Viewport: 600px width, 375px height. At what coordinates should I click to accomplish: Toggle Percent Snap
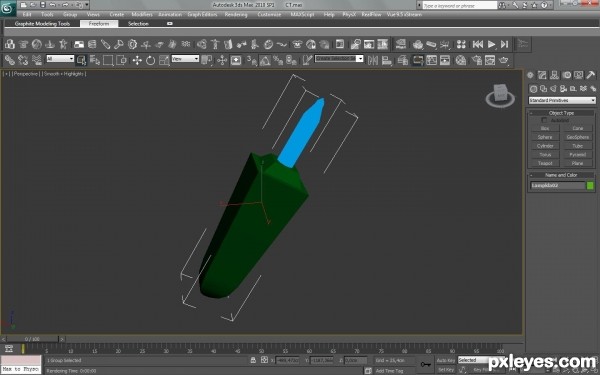click(x=278, y=60)
